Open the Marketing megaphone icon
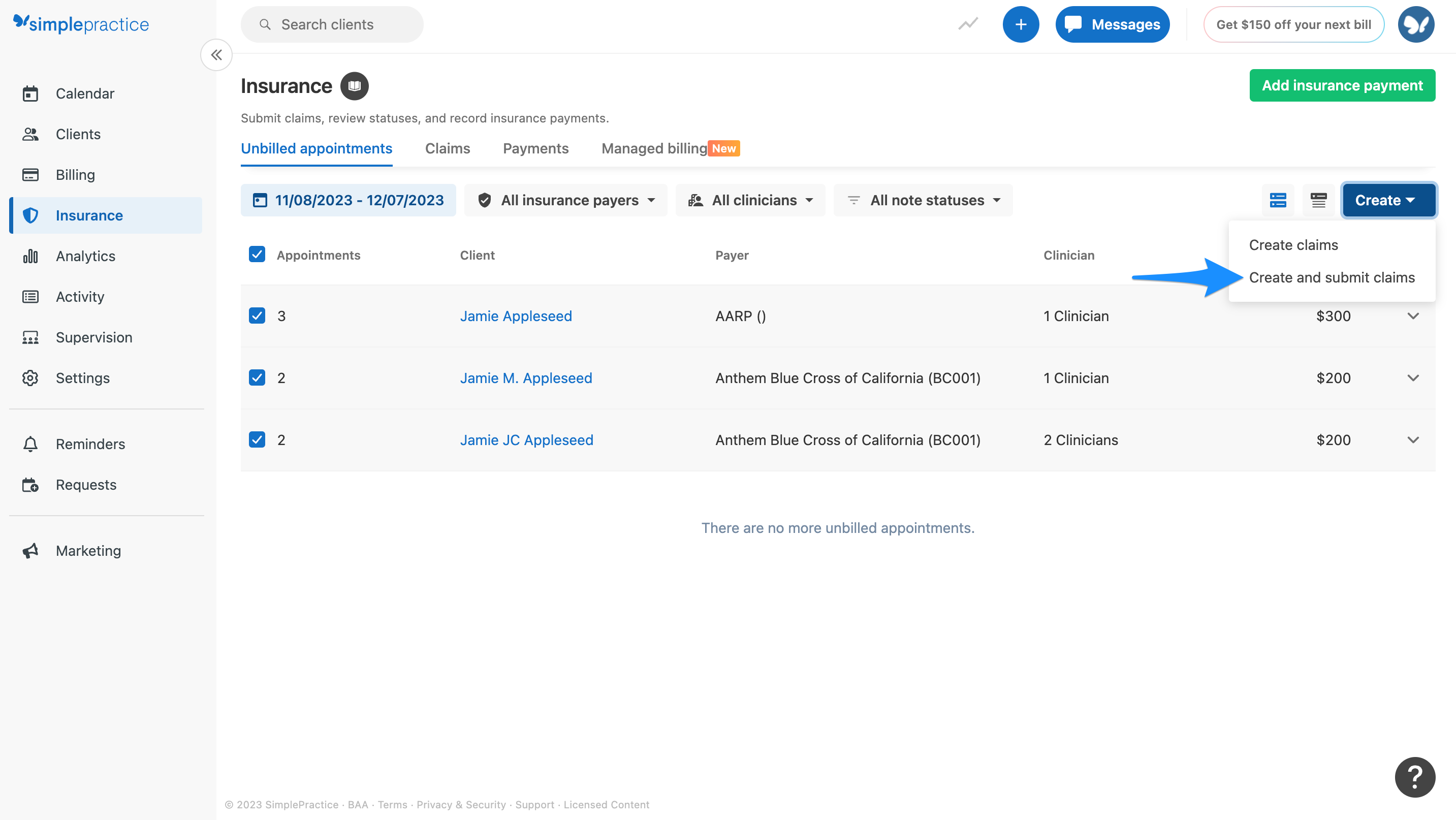Viewport: 1456px width, 820px height. [x=30, y=551]
